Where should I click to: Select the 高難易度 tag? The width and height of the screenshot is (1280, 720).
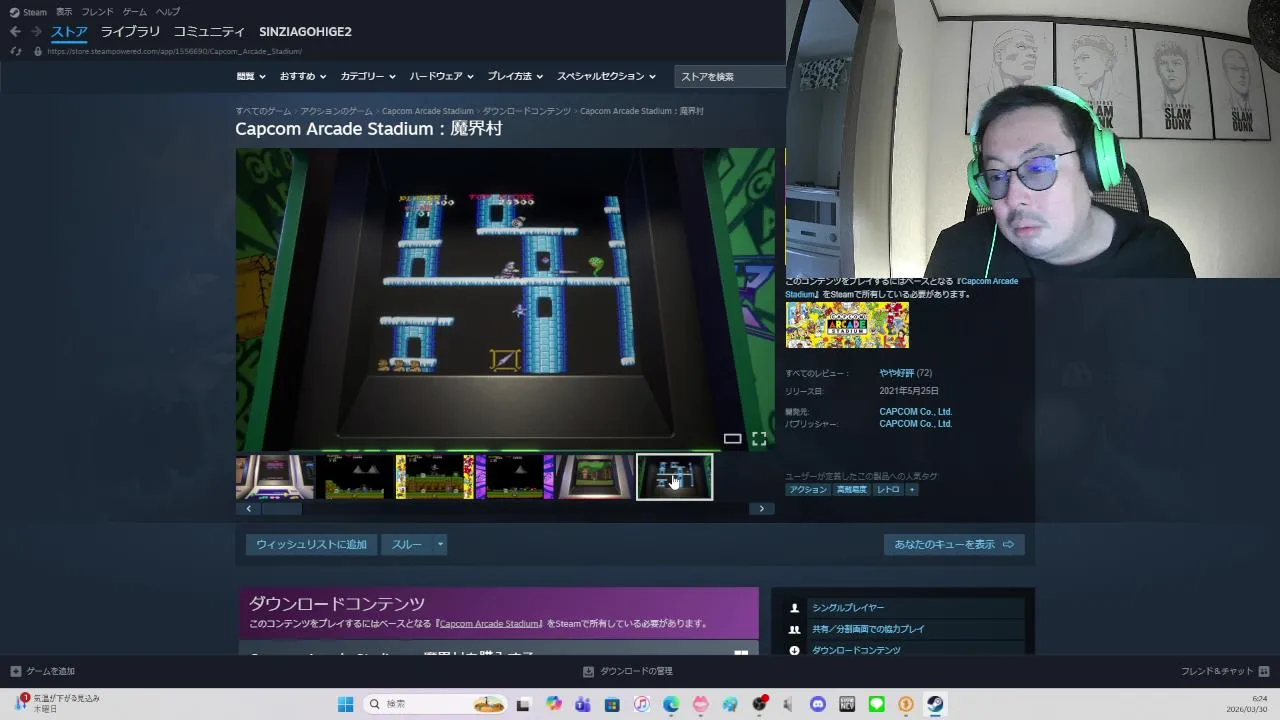click(x=851, y=490)
